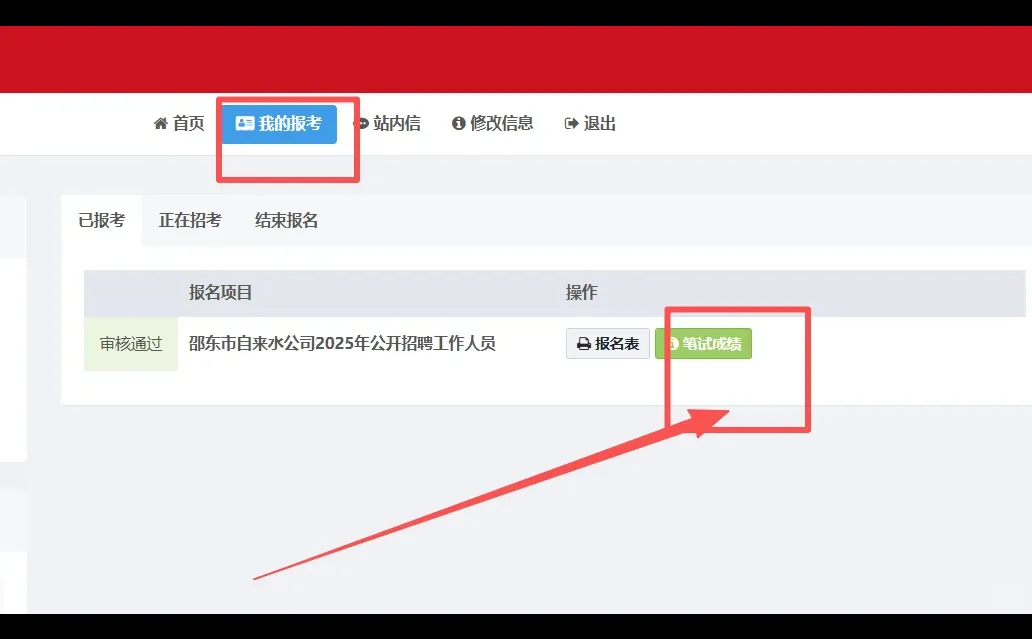
Task: Open the 已报考 tab
Action: [x=101, y=220]
